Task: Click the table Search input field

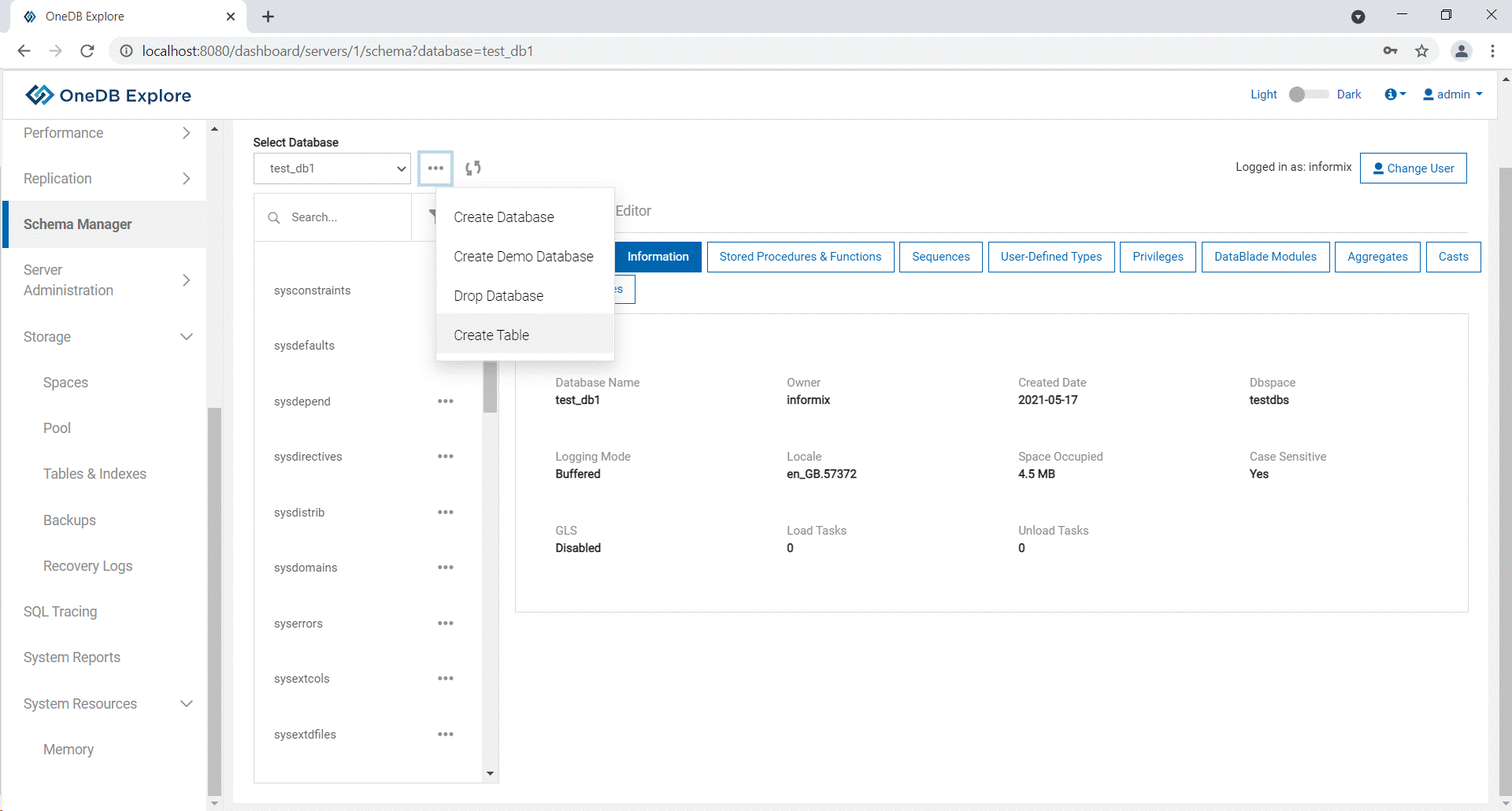Action: (x=346, y=217)
